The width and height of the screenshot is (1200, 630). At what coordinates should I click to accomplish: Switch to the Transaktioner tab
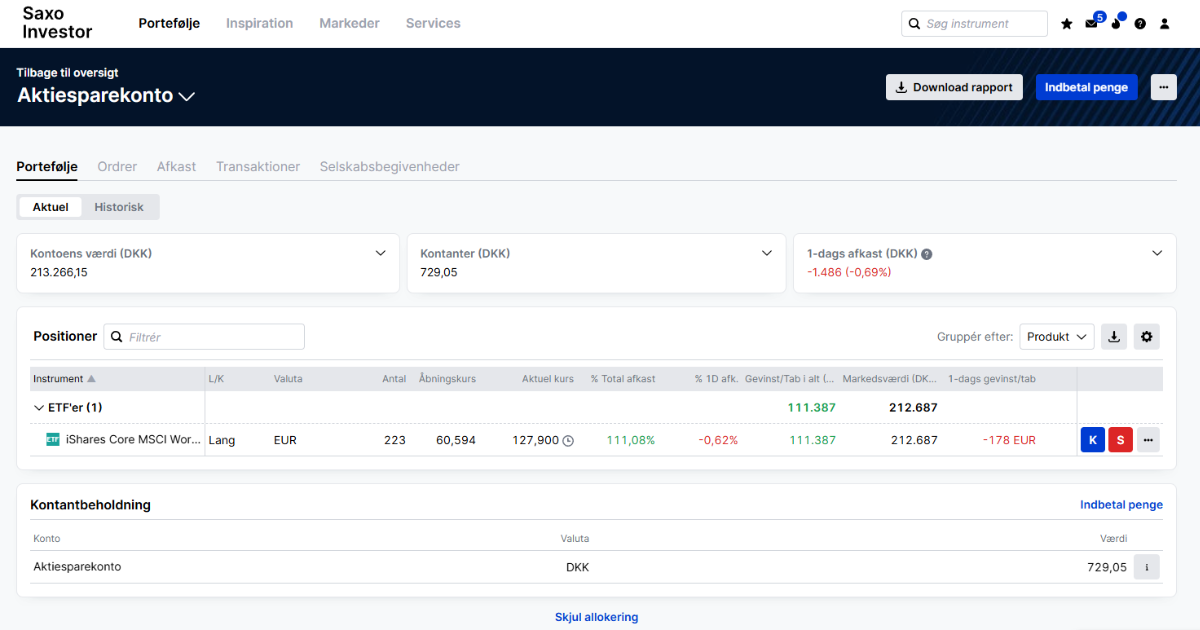tap(258, 167)
